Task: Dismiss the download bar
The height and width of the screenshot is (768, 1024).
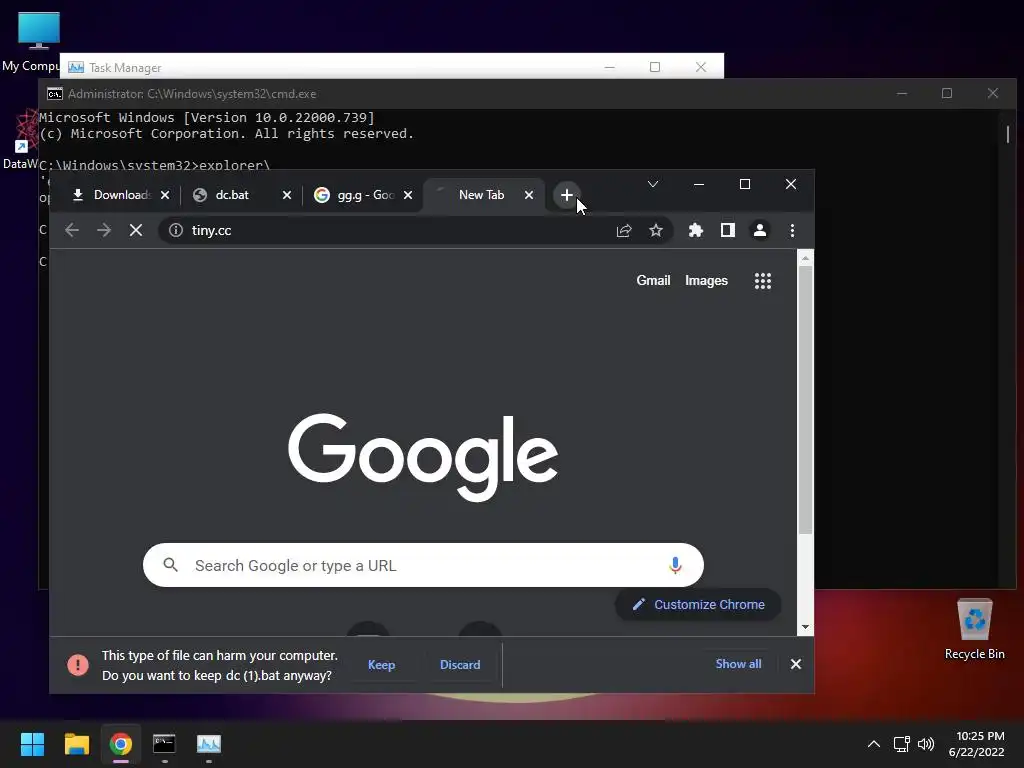Action: point(795,664)
